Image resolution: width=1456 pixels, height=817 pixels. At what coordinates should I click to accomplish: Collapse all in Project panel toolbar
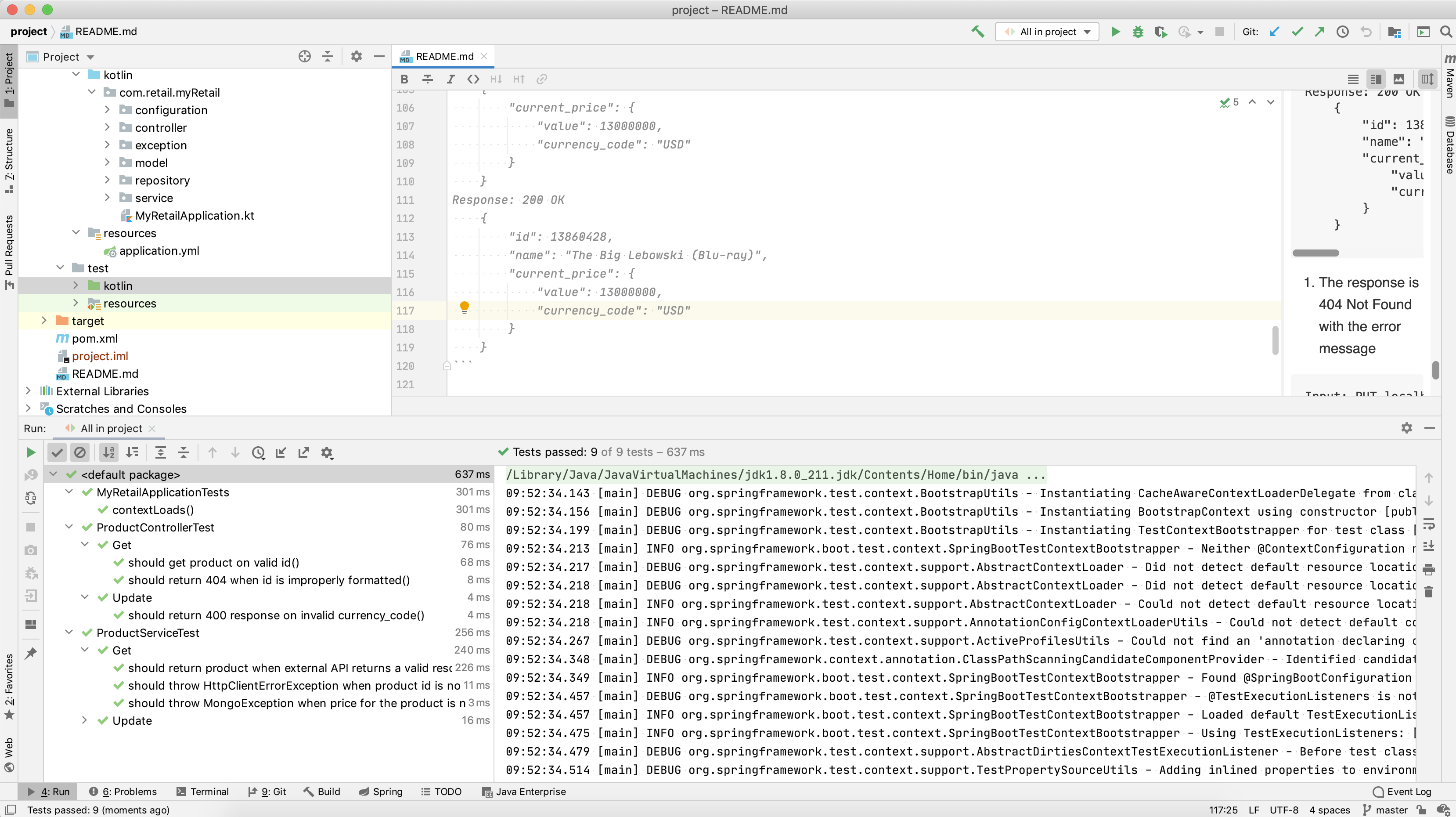pyautogui.click(x=327, y=56)
